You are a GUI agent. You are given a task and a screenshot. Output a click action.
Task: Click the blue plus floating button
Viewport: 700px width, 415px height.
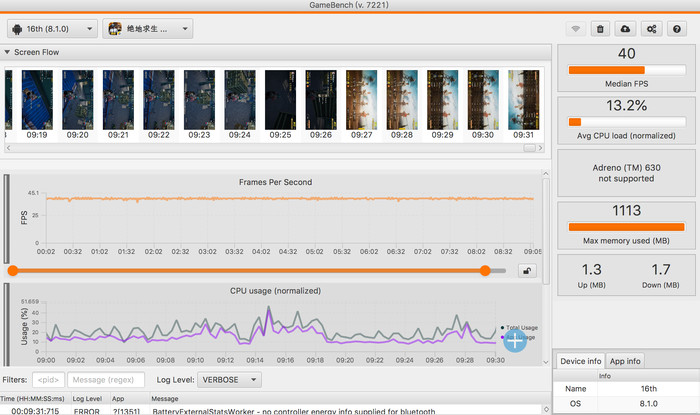click(515, 341)
